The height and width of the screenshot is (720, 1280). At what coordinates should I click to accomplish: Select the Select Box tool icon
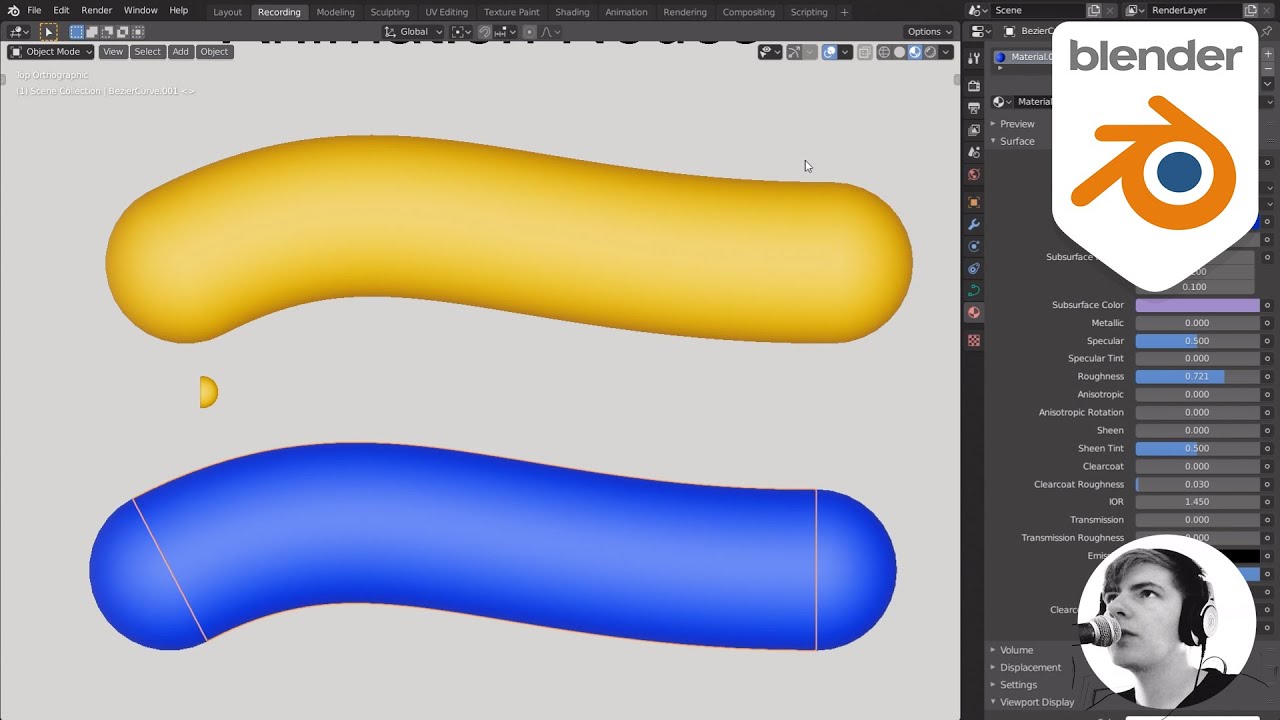(48, 32)
